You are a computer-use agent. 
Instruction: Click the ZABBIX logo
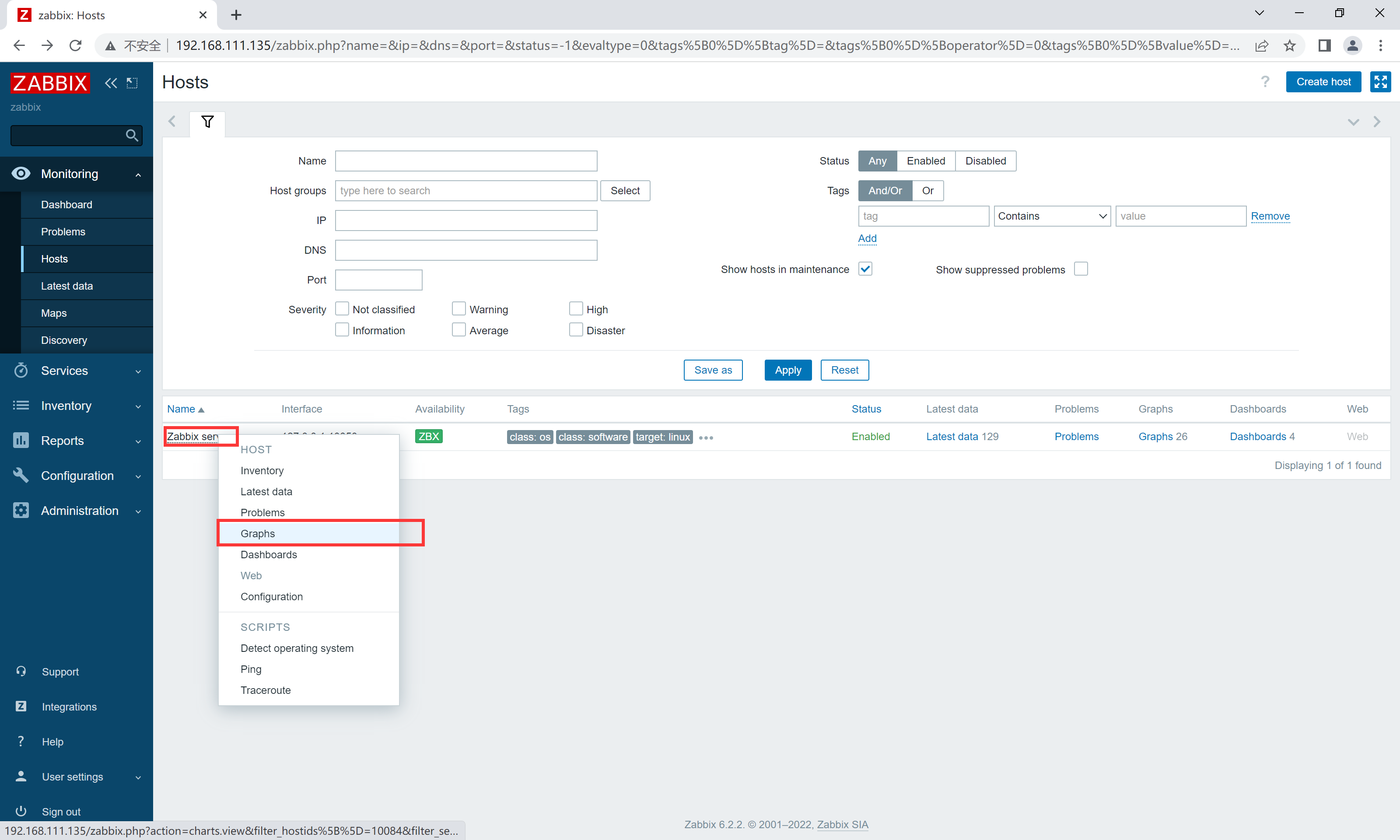click(x=50, y=83)
